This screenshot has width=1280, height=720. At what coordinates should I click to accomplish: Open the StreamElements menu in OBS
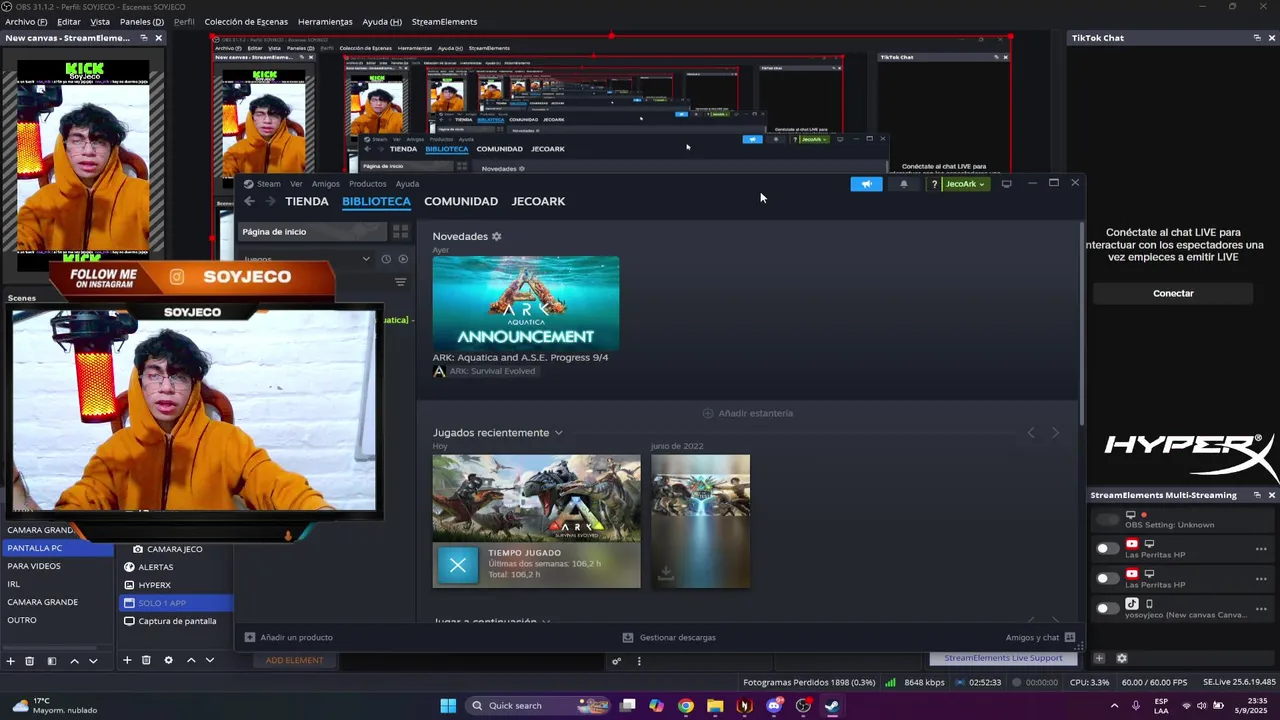[x=444, y=22]
